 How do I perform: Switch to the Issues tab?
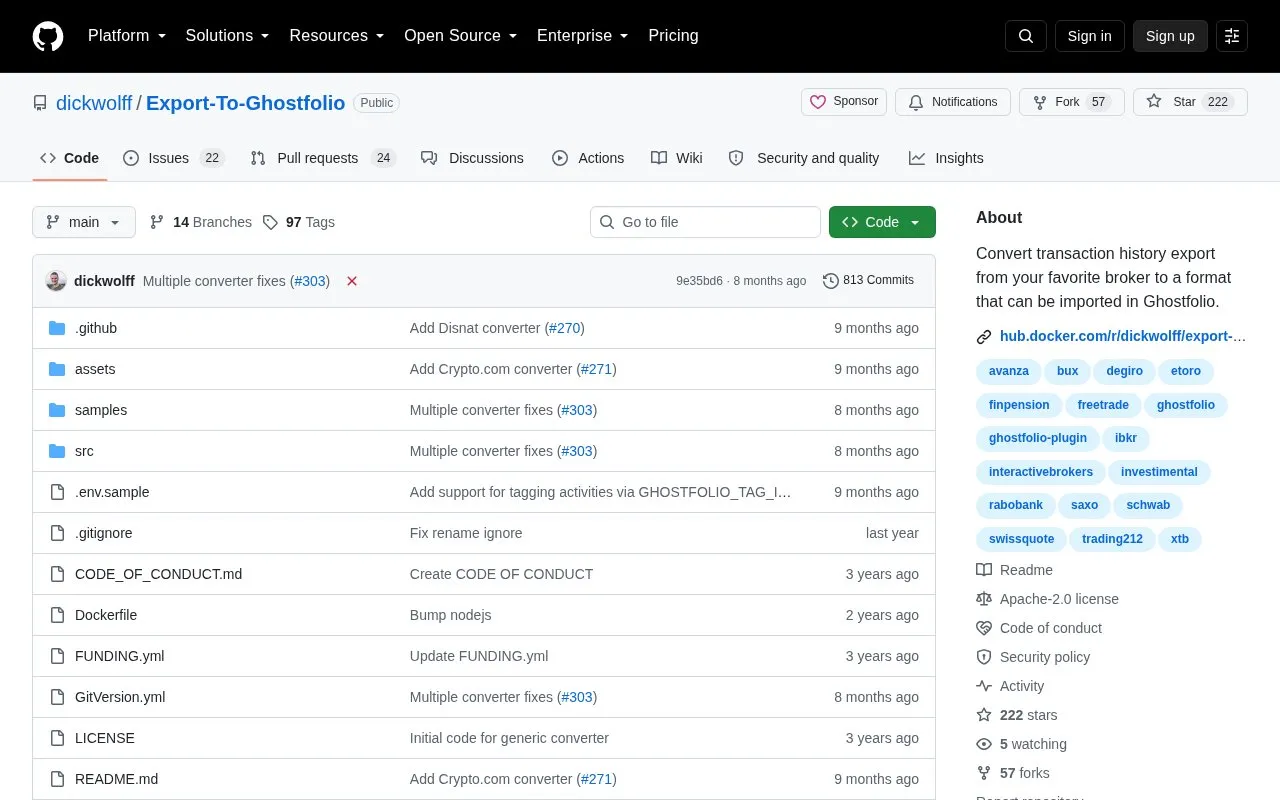point(174,158)
